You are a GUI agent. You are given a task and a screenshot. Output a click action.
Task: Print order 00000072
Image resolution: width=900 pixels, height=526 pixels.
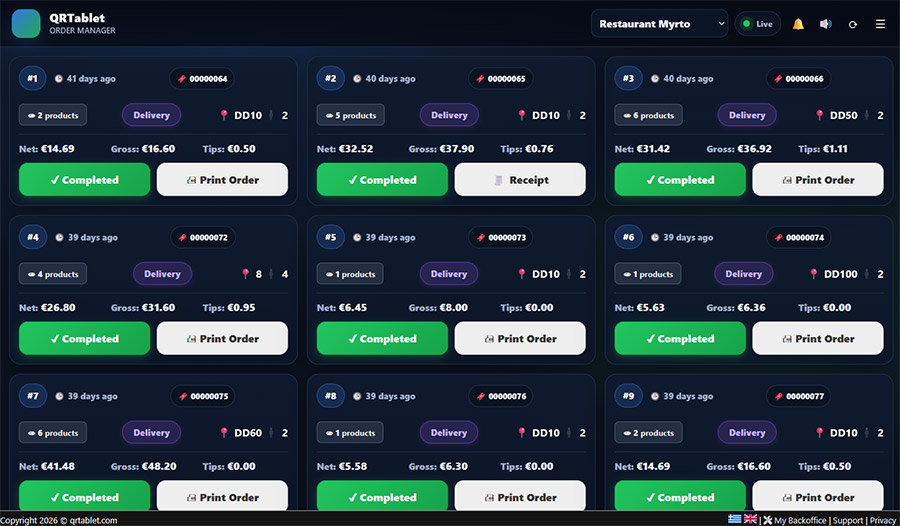click(x=222, y=338)
